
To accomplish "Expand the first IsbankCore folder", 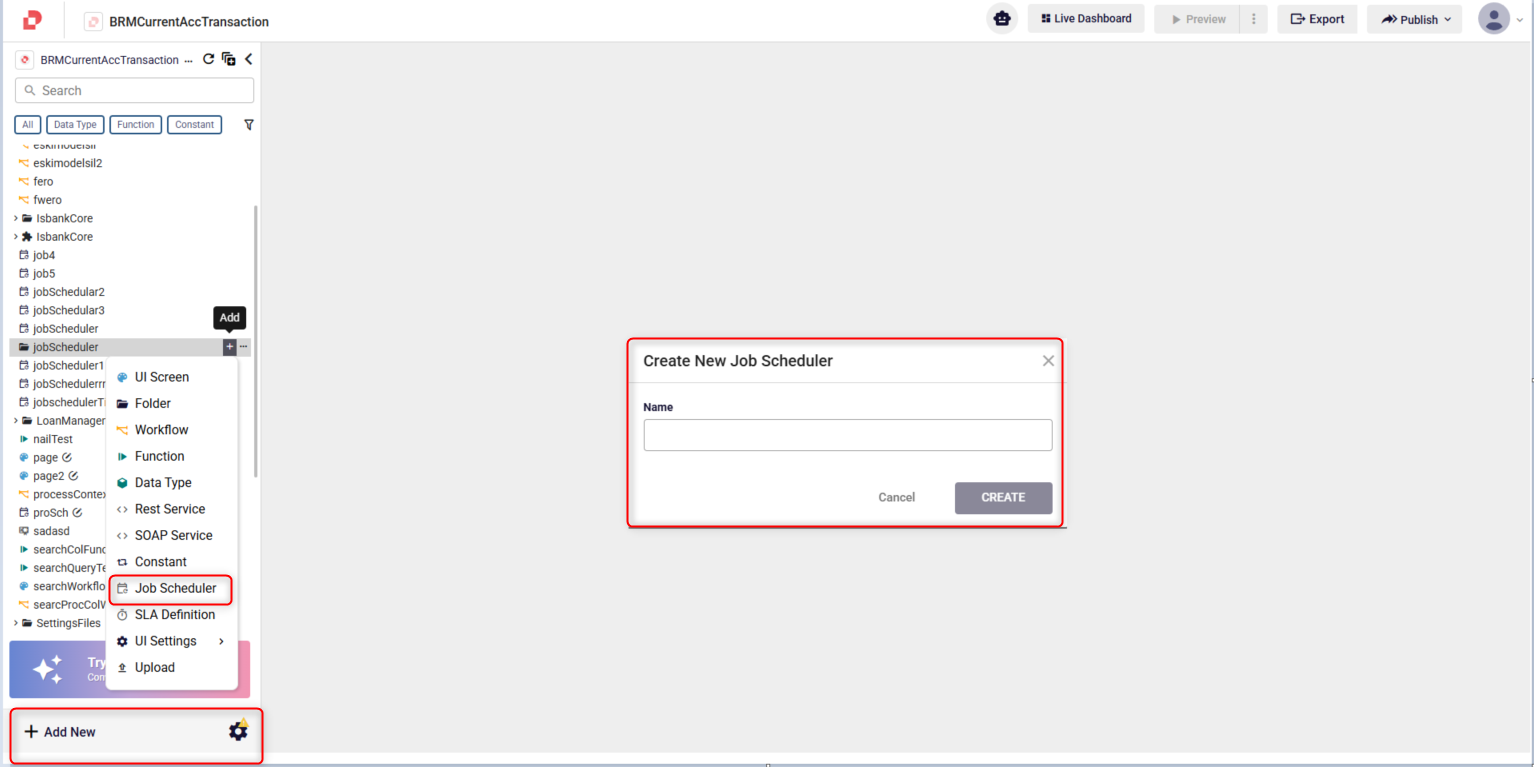I will coord(16,218).
